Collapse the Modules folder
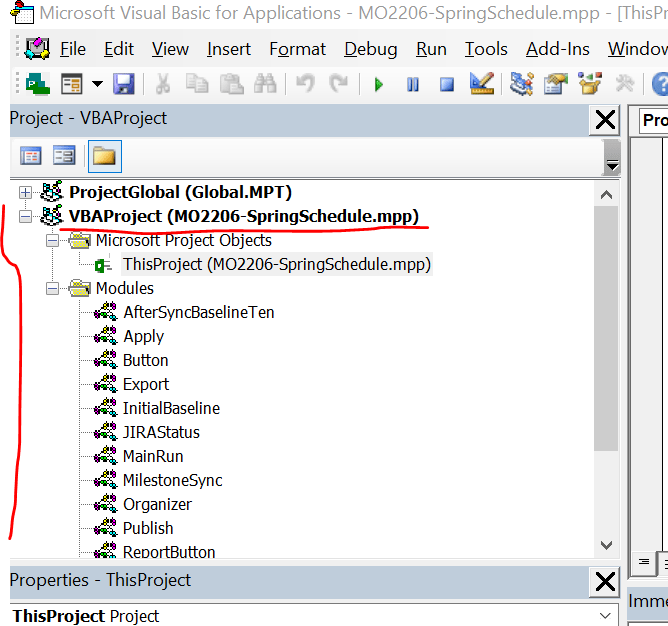Viewport: 668px width, 626px height. click(52, 288)
